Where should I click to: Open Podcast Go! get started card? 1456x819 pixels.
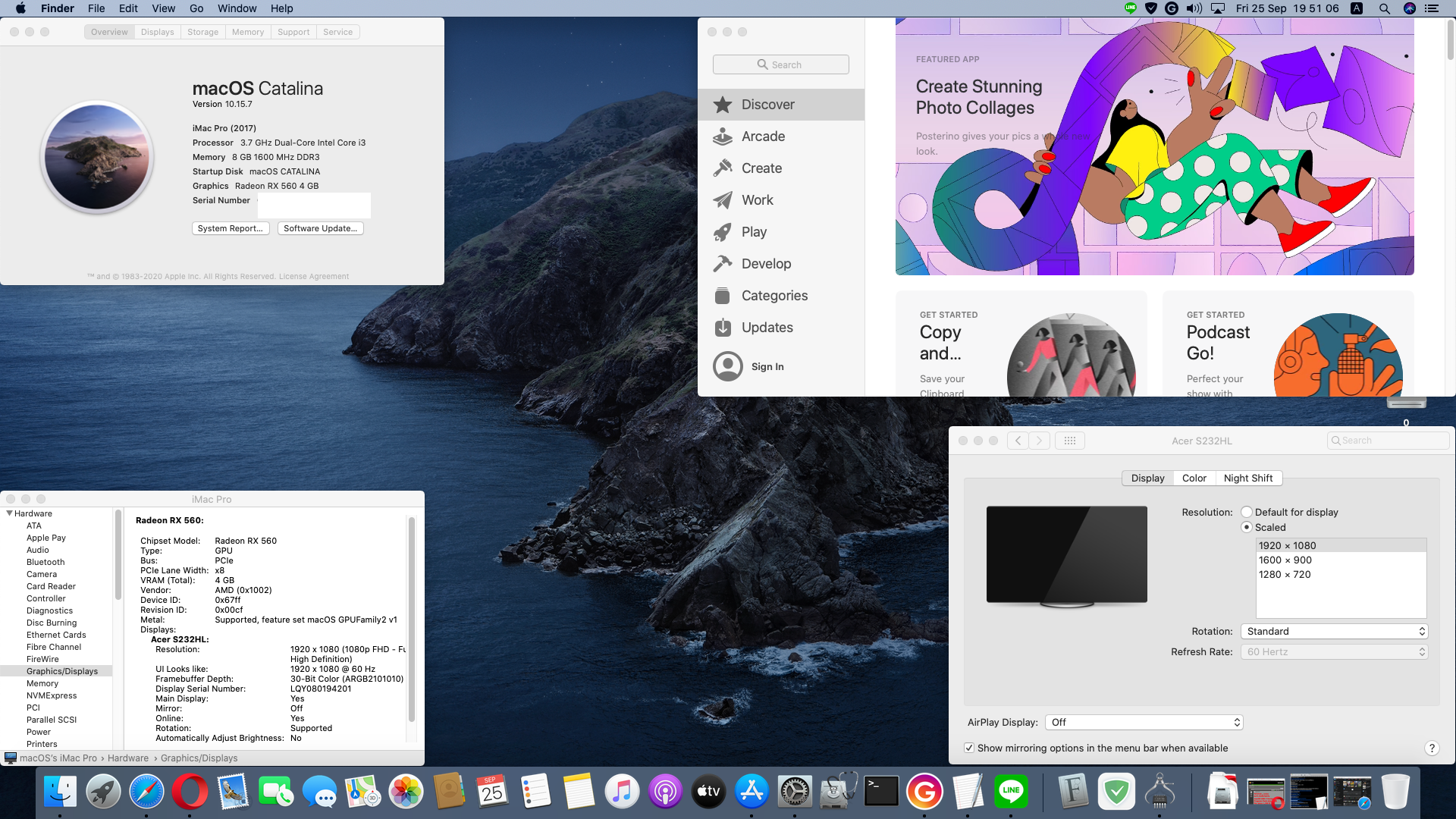1288,344
